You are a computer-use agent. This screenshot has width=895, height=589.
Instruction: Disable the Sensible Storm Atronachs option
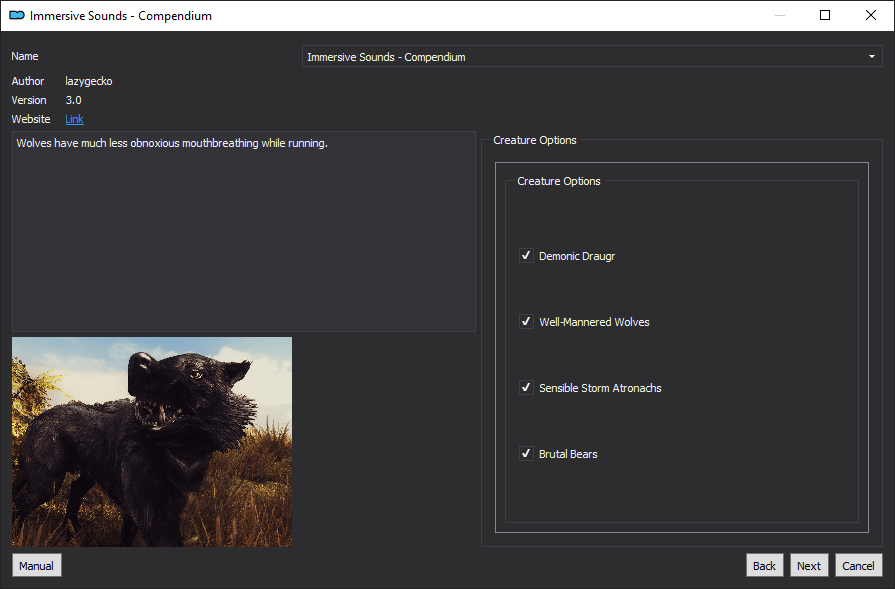(x=526, y=388)
